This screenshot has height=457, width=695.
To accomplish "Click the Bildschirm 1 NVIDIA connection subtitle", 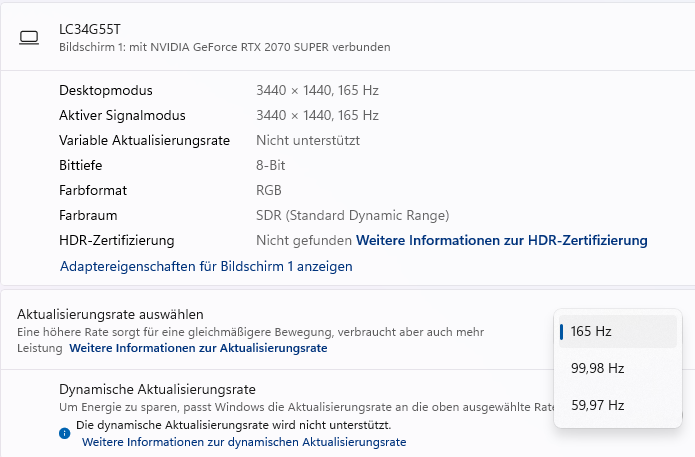I will pos(224,47).
